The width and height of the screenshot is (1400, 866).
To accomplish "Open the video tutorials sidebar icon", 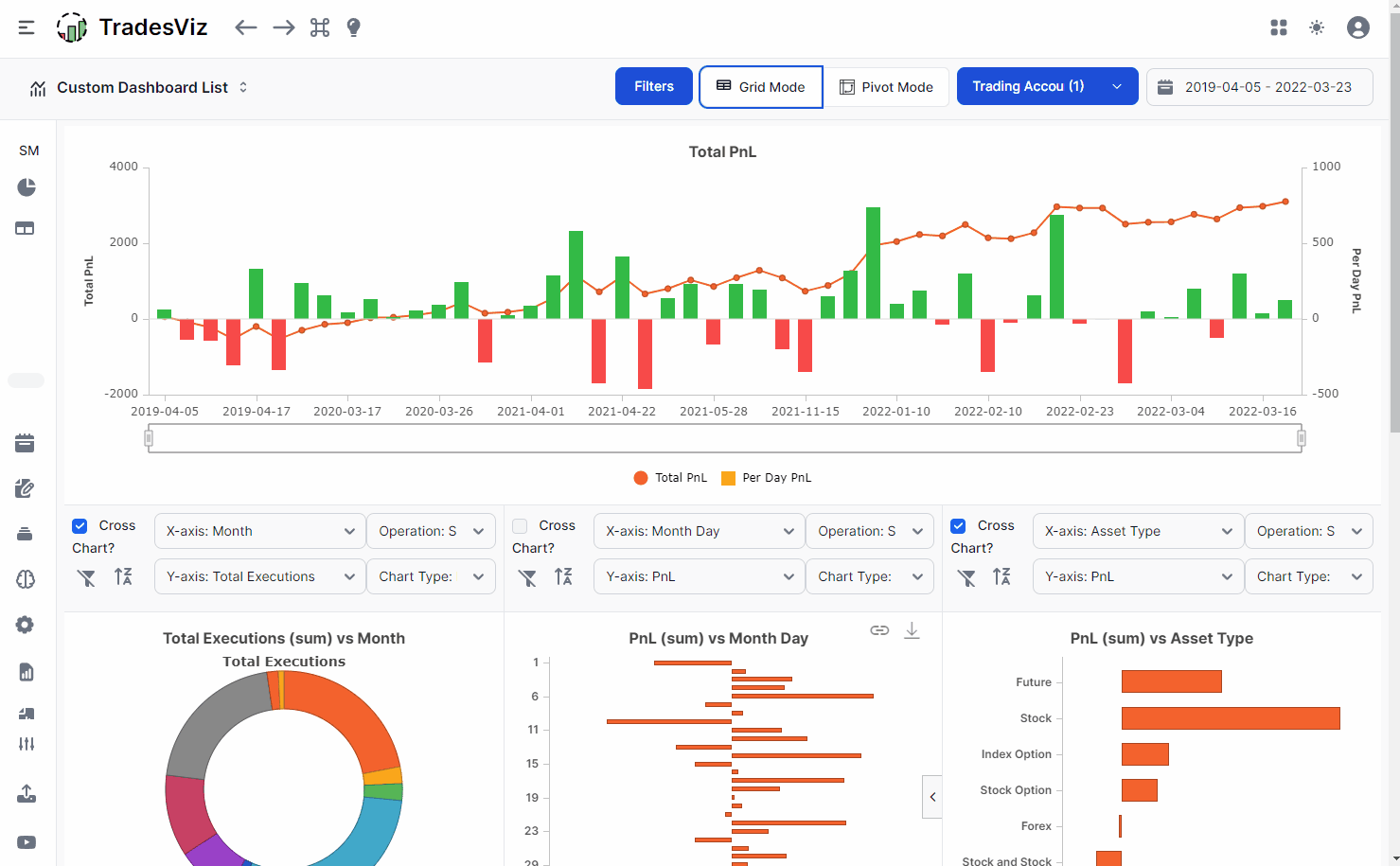I will pyautogui.click(x=27, y=842).
